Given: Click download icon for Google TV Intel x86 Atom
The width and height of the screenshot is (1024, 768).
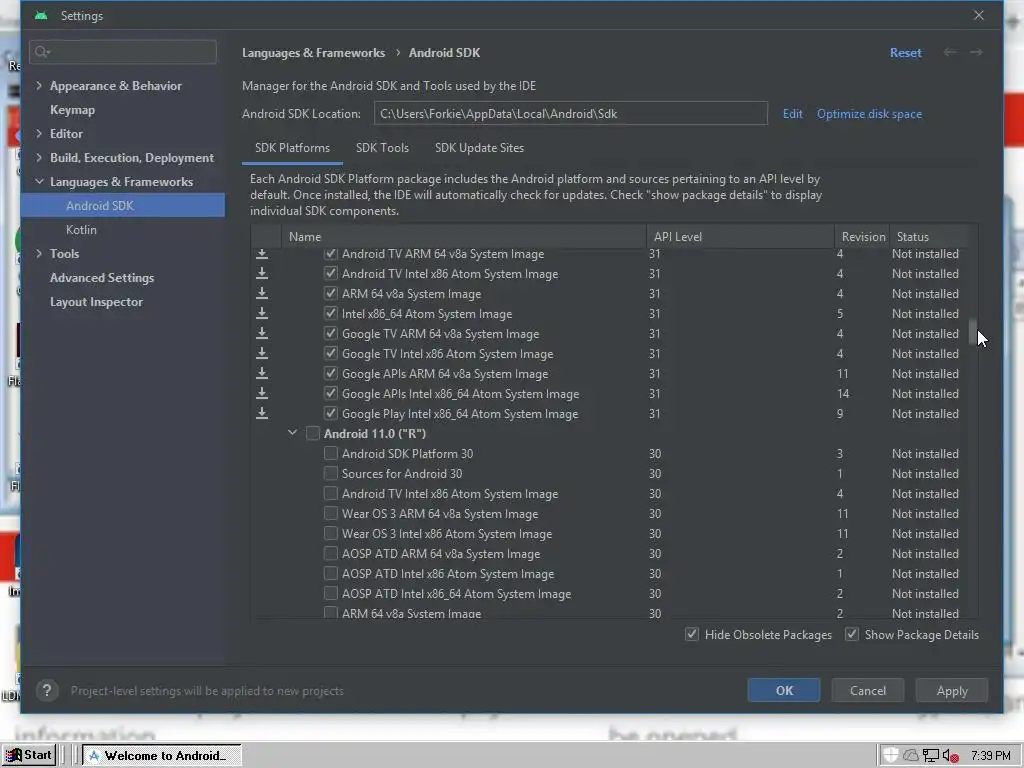Looking at the screenshot, I should click(x=262, y=354).
